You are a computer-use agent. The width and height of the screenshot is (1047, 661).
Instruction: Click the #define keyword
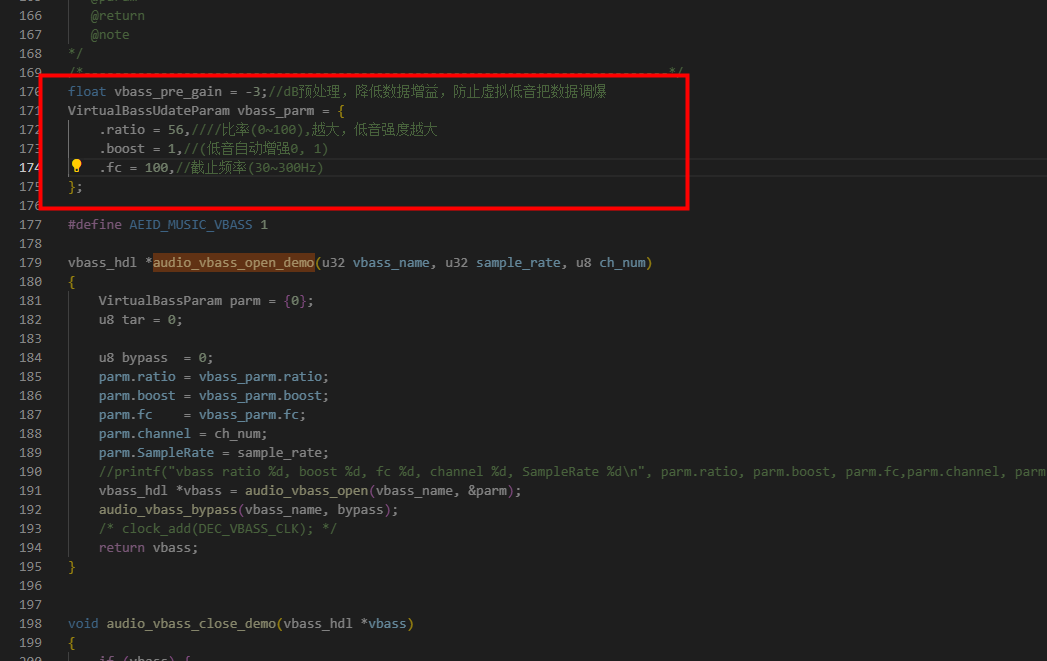pyautogui.click(x=95, y=224)
